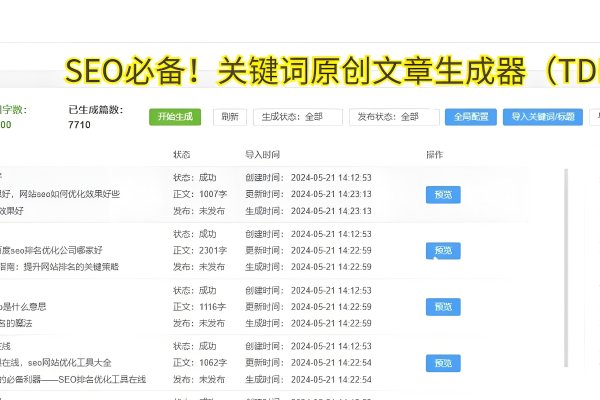600x400 pixels.
Task: Click 导入关键词/标题 import button
Action: [x=543, y=117]
